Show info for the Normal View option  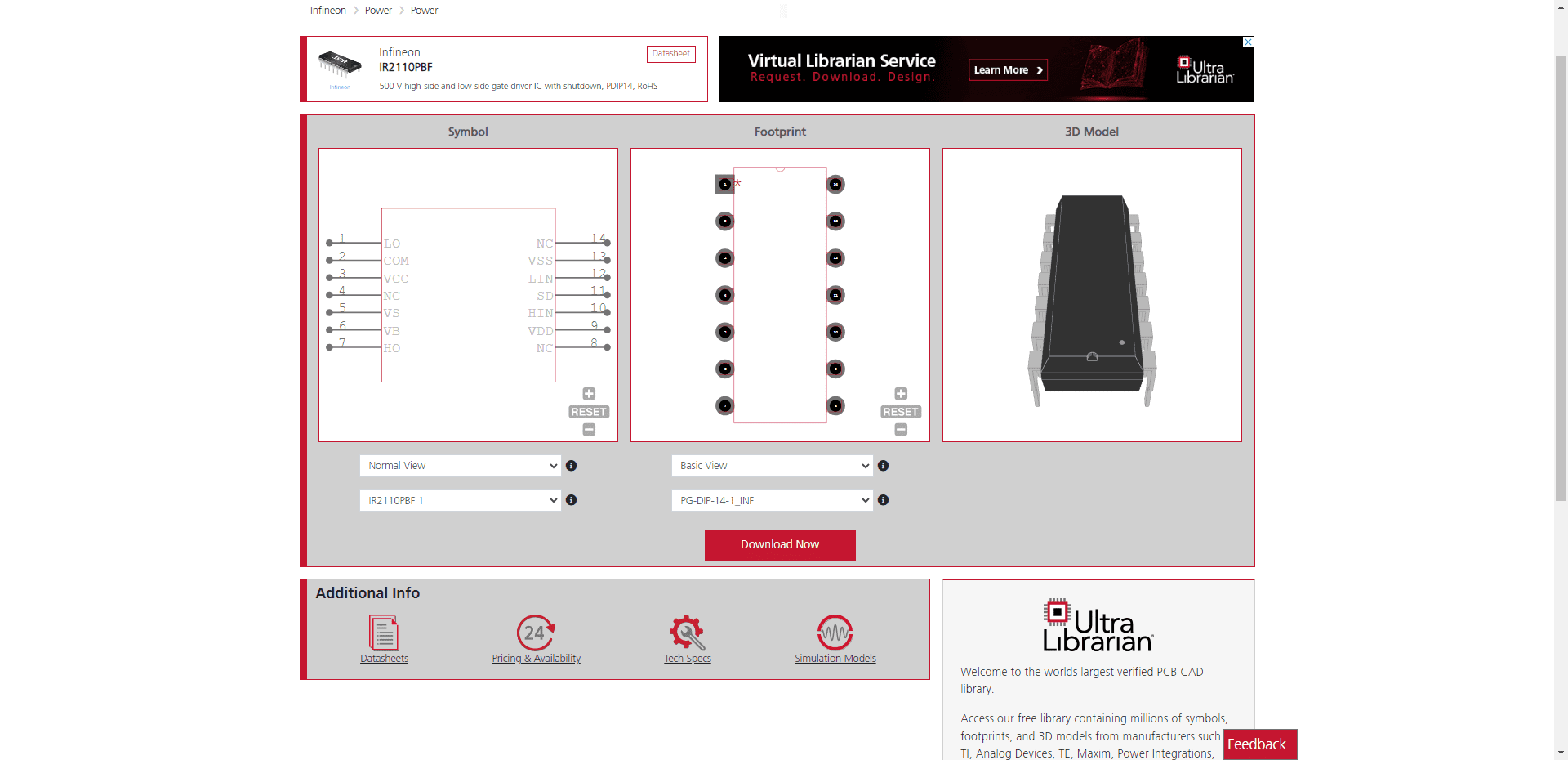point(572,466)
